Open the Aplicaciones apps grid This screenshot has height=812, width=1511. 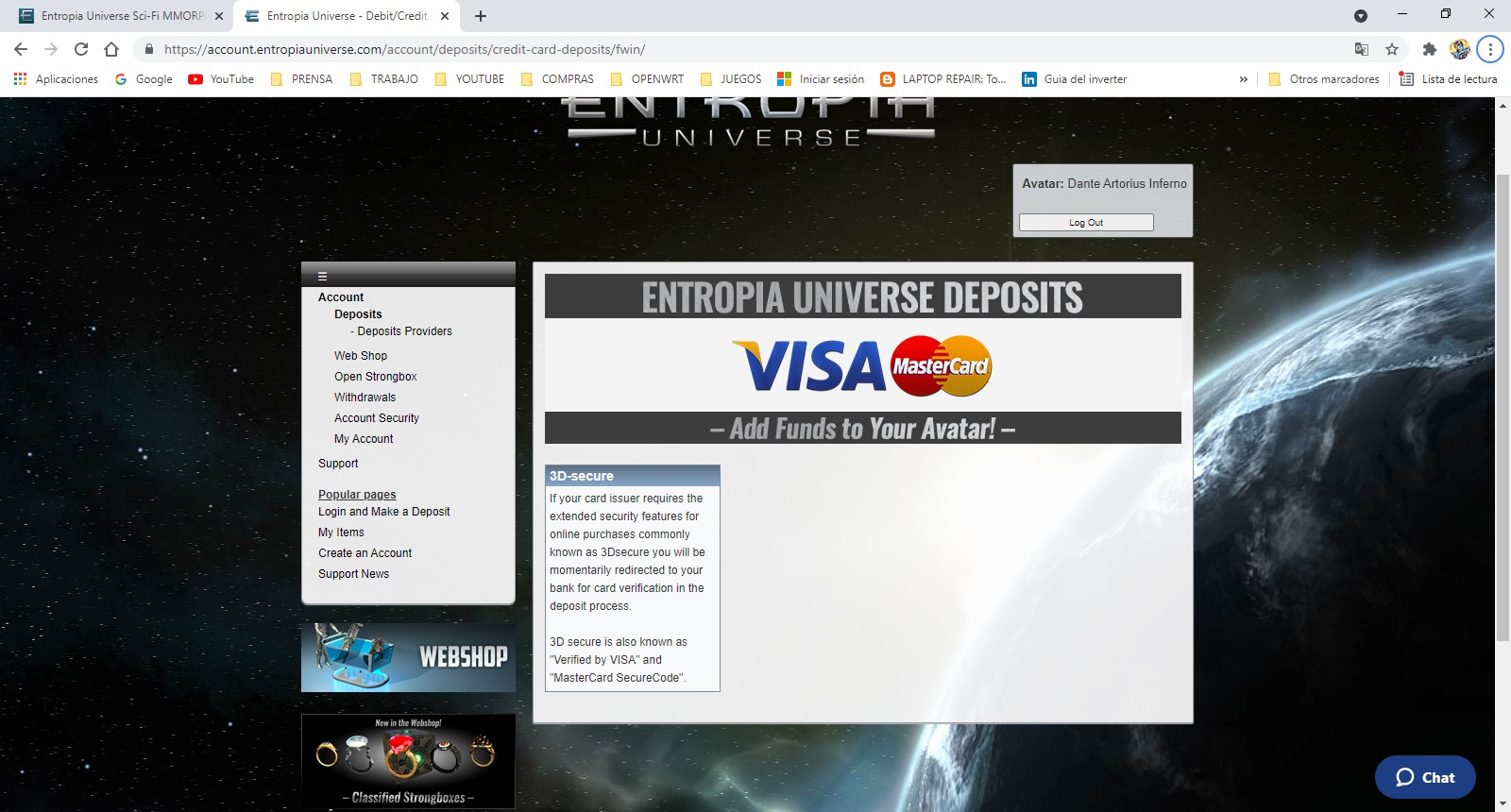(x=56, y=79)
